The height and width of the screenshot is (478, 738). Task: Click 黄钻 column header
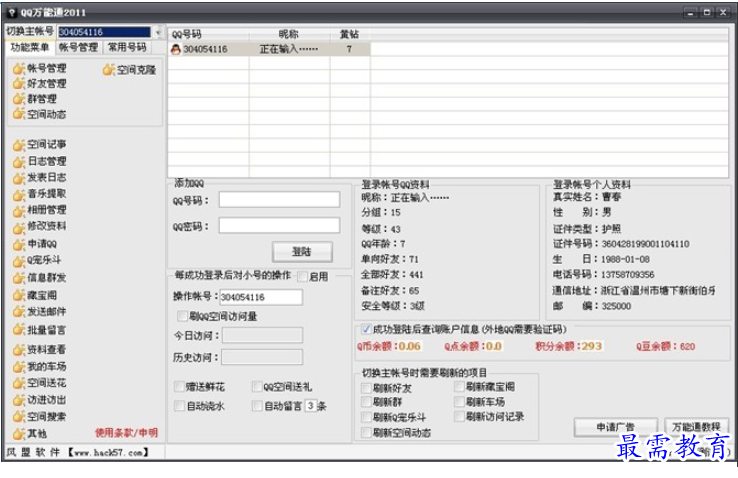click(x=350, y=34)
